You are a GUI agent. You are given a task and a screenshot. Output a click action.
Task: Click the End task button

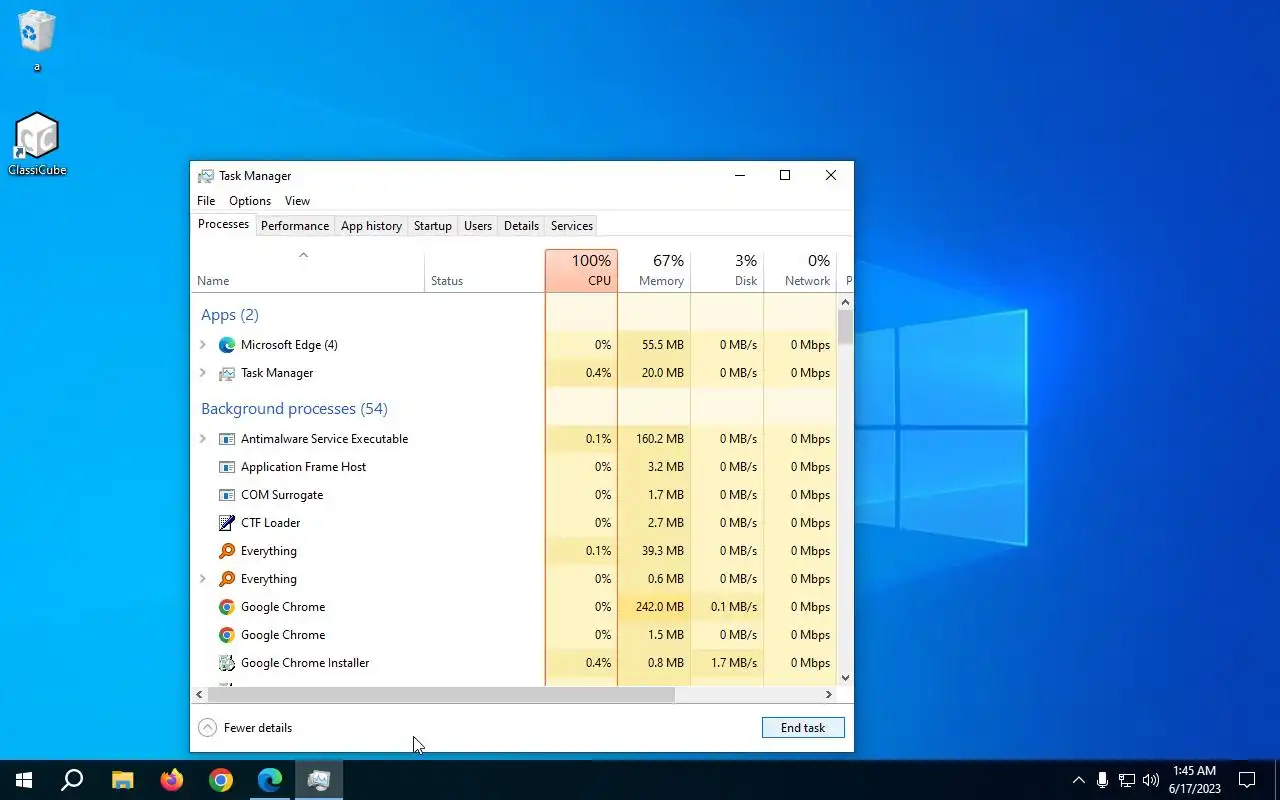tap(803, 728)
